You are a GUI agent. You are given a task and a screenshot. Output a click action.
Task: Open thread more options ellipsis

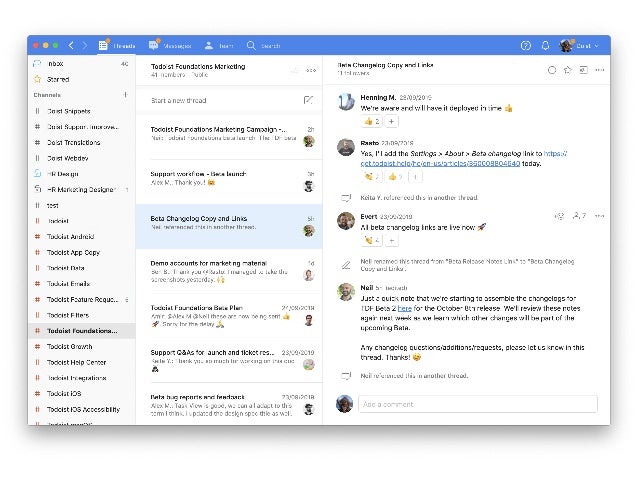[599, 70]
